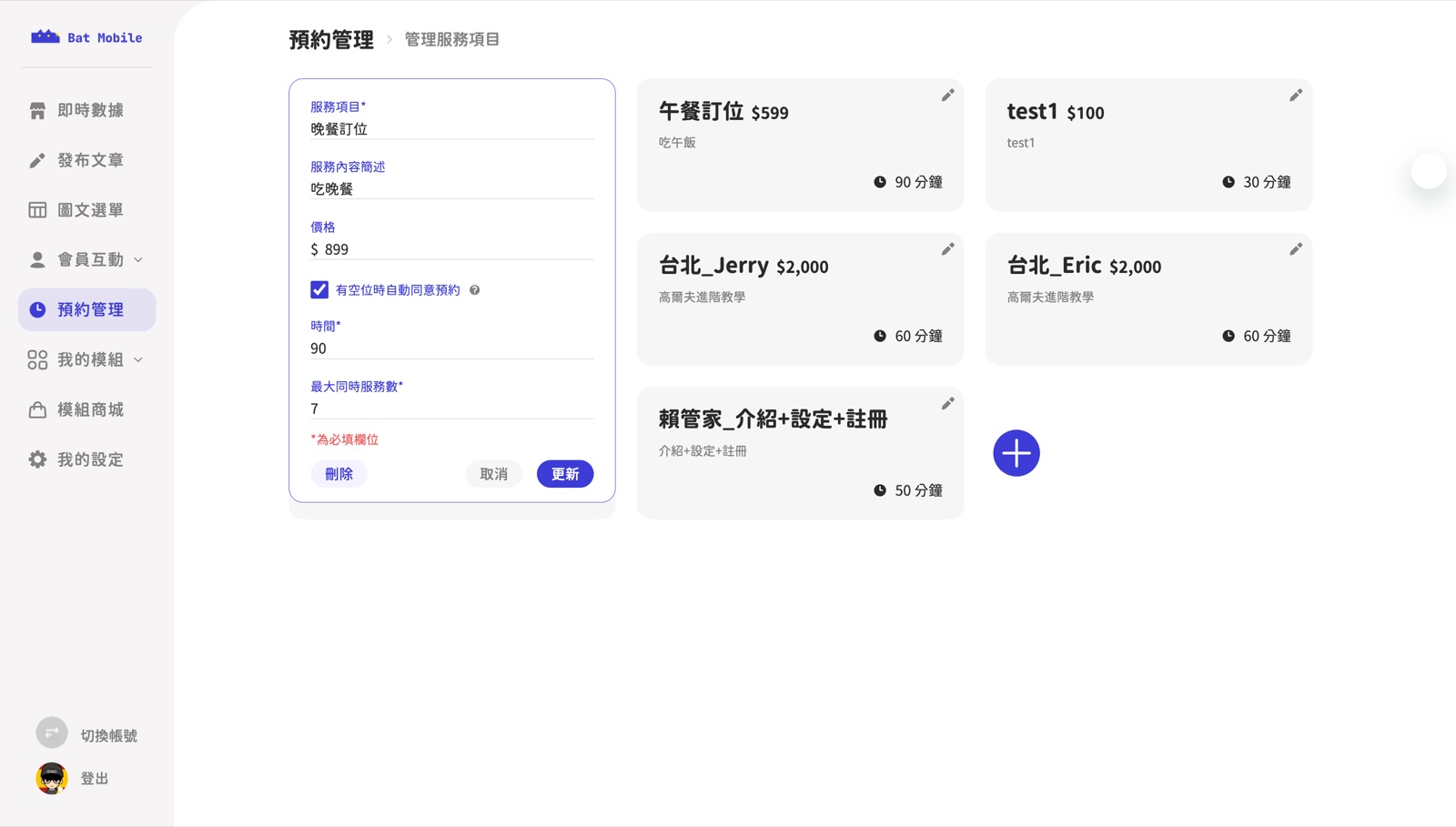Edit the 台北_Jerry card with its pencil icon

[x=947, y=249]
